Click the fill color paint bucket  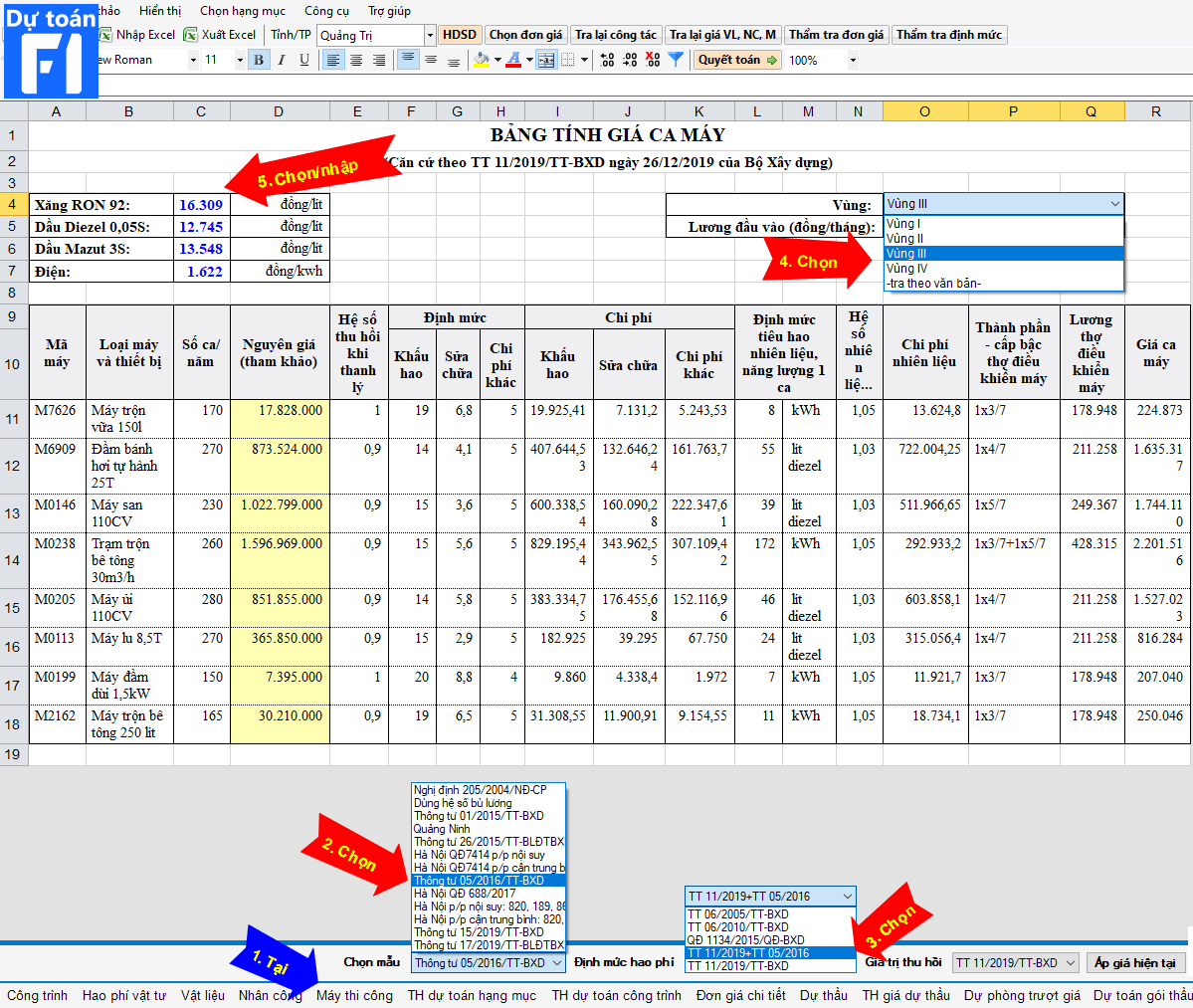[483, 60]
